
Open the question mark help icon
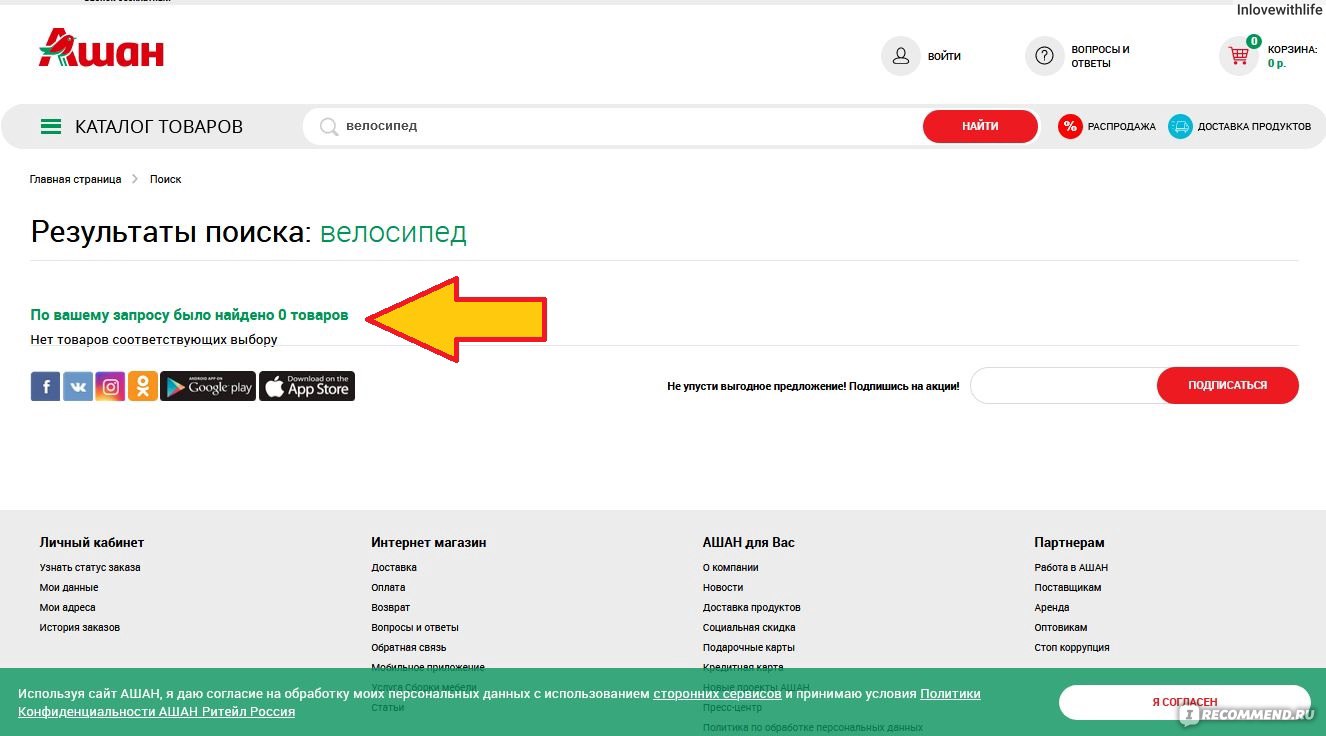pyautogui.click(x=1044, y=56)
